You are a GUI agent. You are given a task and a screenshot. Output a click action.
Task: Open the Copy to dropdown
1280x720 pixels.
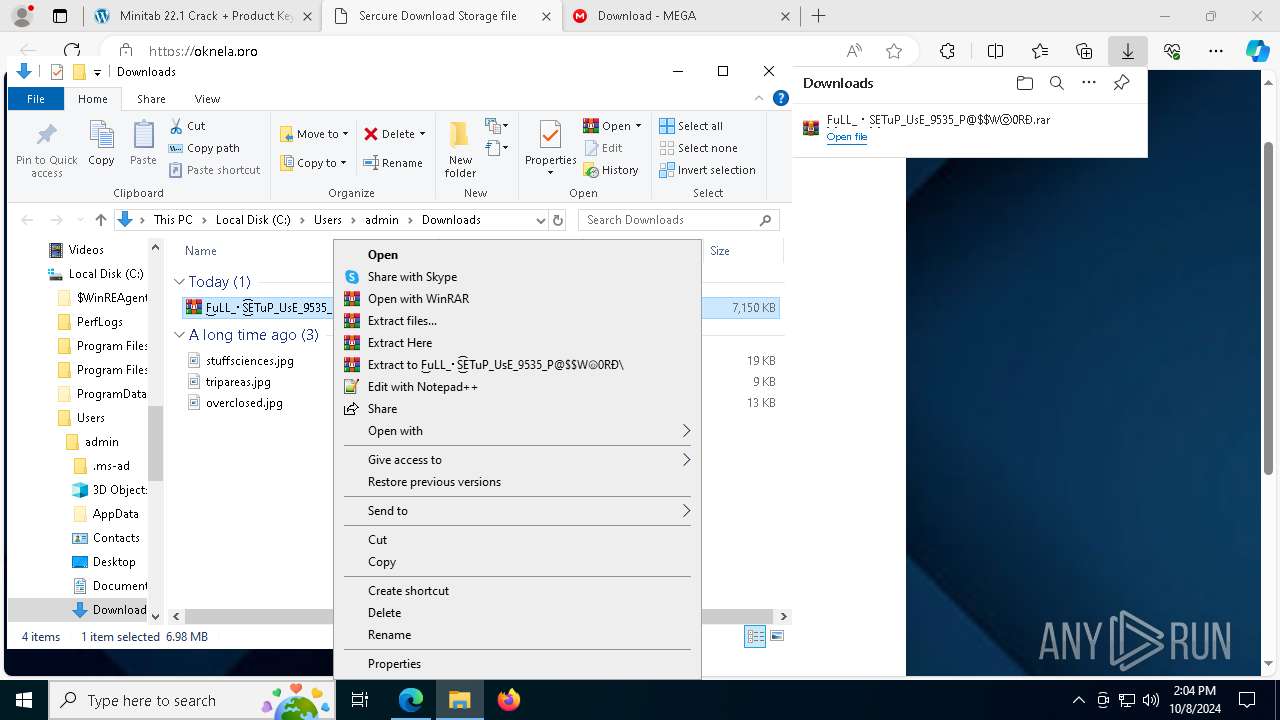tap(313, 163)
